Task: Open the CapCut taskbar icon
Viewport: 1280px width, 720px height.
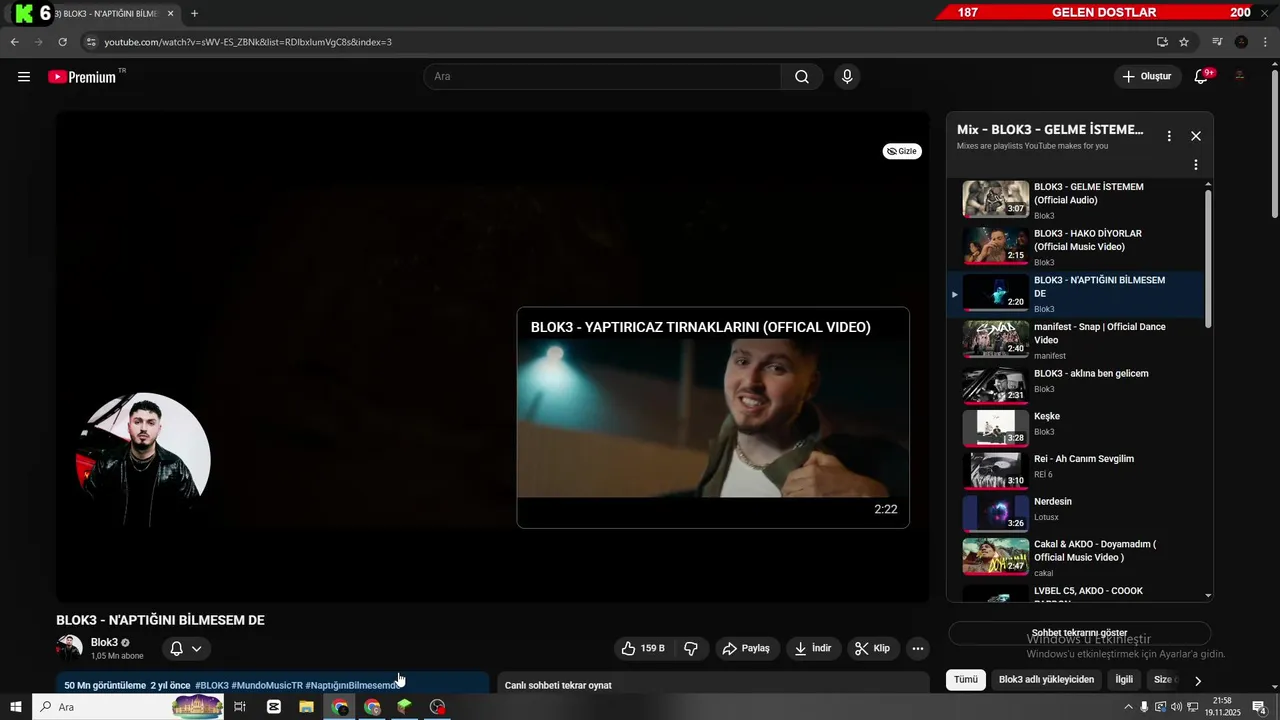Action: click(274, 707)
